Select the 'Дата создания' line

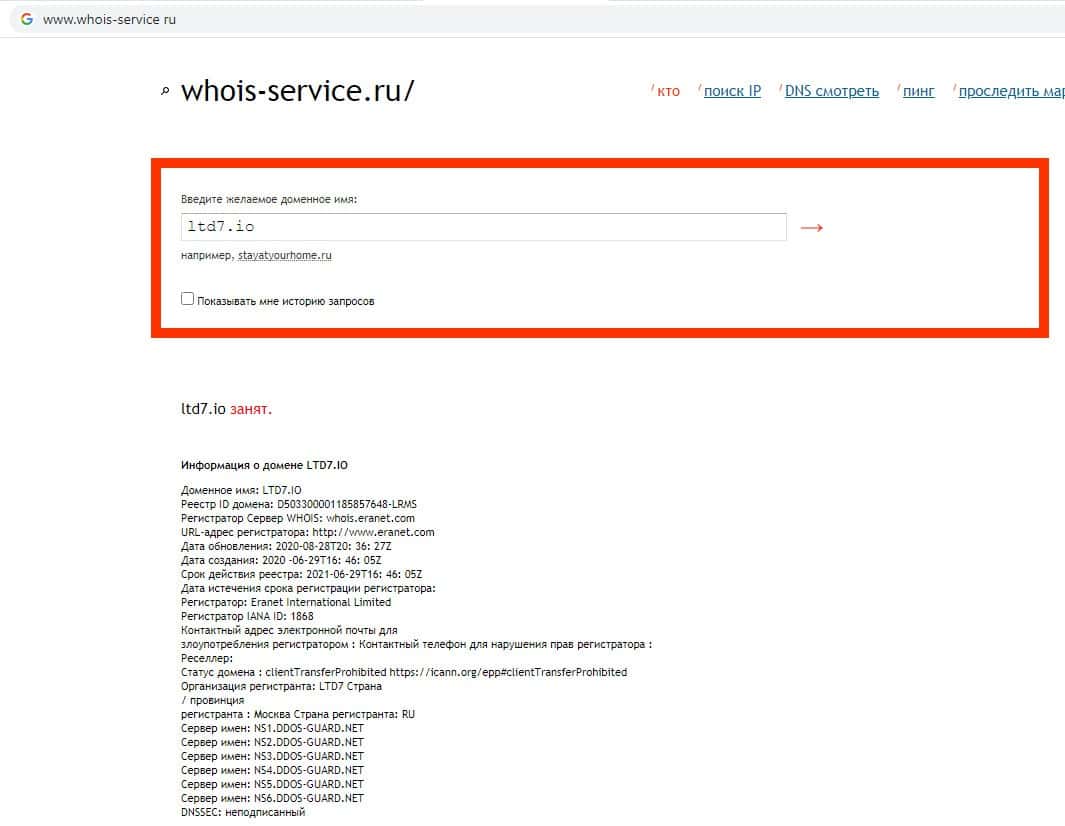point(281,560)
